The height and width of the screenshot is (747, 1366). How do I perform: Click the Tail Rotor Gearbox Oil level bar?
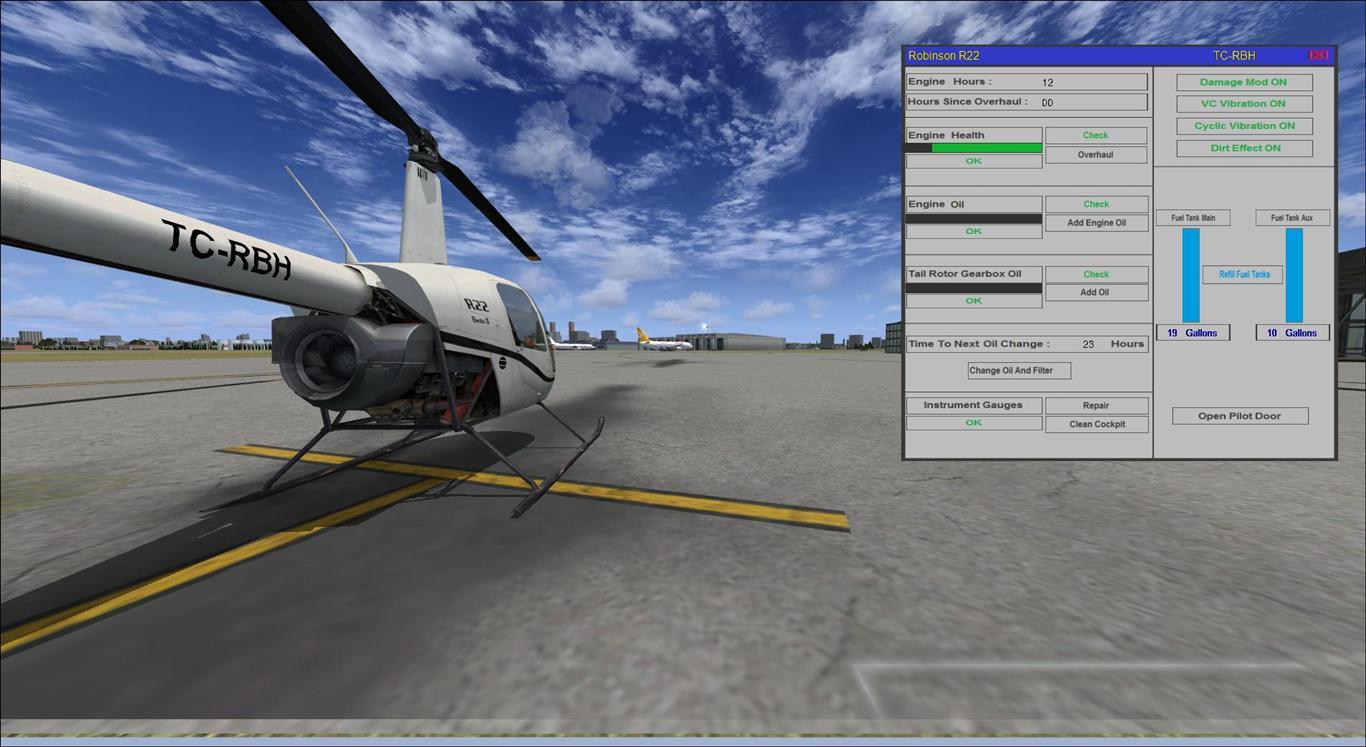coord(974,288)
